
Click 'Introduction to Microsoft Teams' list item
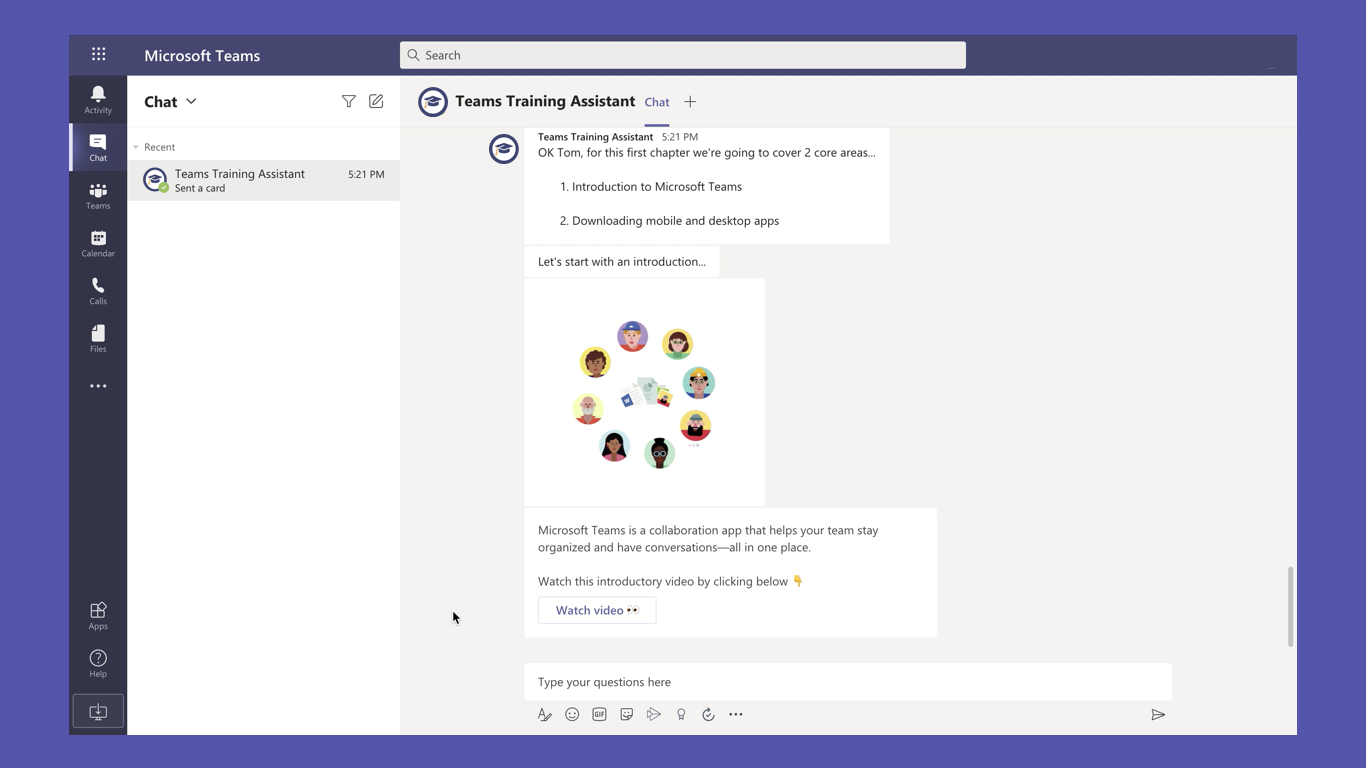pyautogui.click(x=657, y=187)
